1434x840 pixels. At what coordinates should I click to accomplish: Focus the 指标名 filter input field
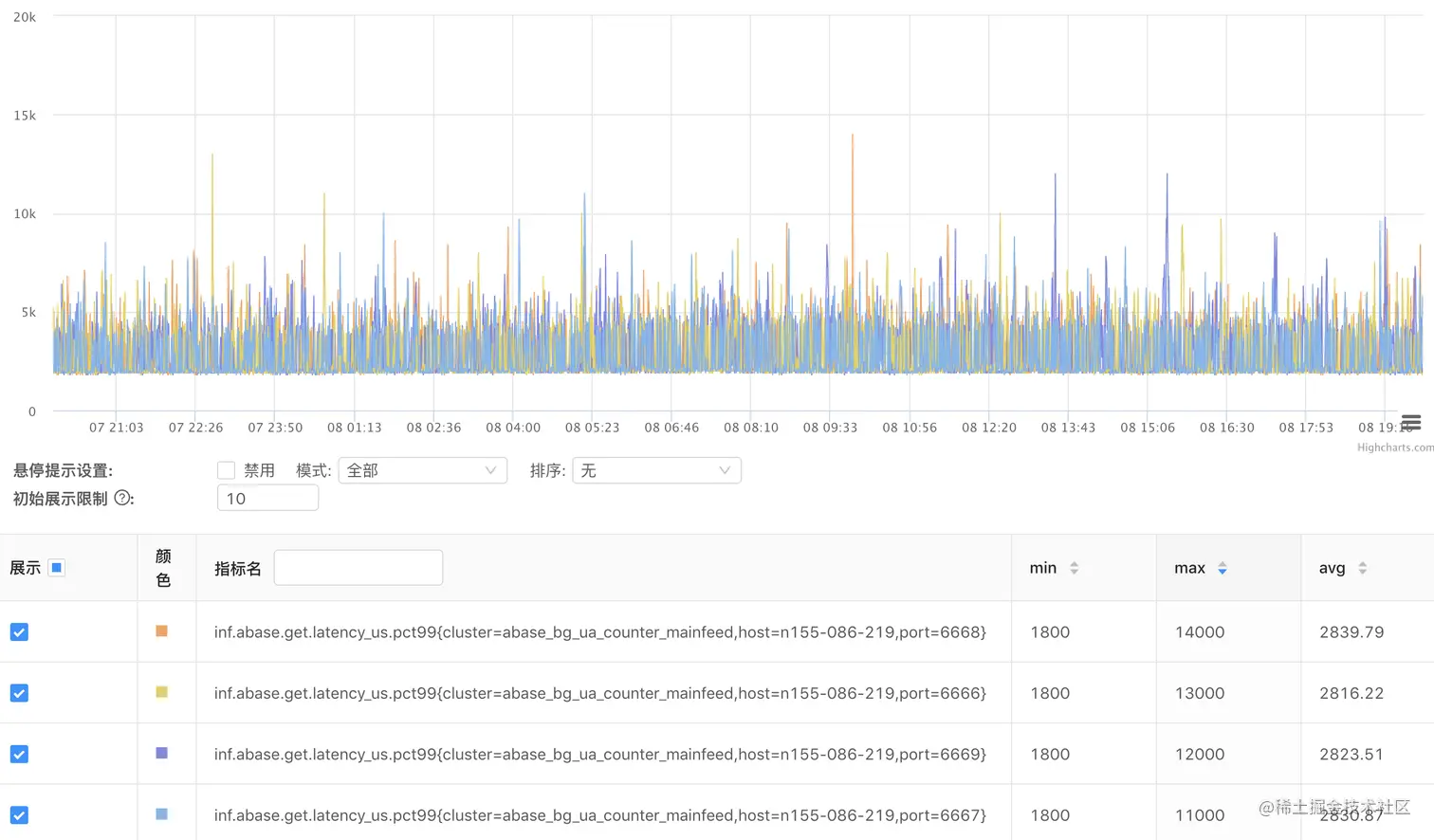point(358,568)
